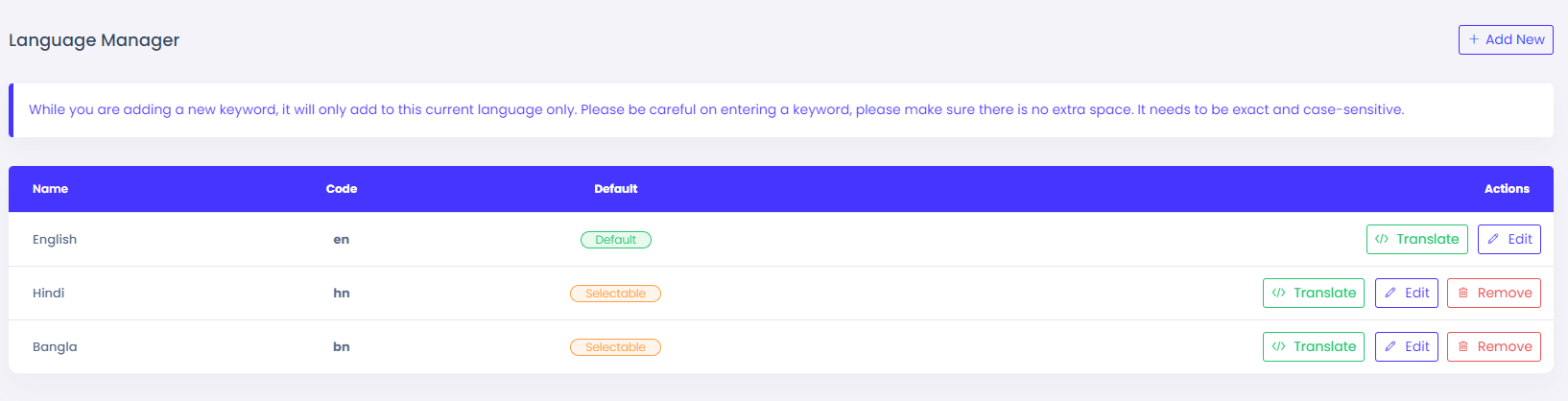Click the pencil icon in English's Edit button
Screen dimensions: 1568x401
tap(1493, 239)
